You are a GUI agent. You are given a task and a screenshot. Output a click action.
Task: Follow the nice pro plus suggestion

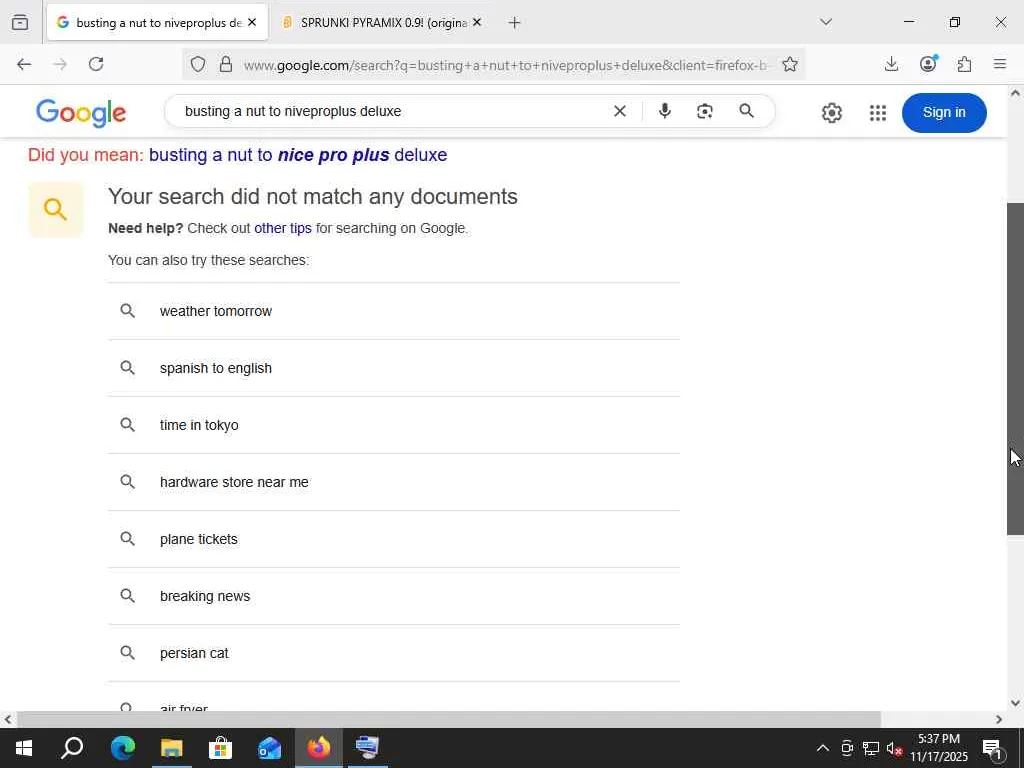(298, 155)
